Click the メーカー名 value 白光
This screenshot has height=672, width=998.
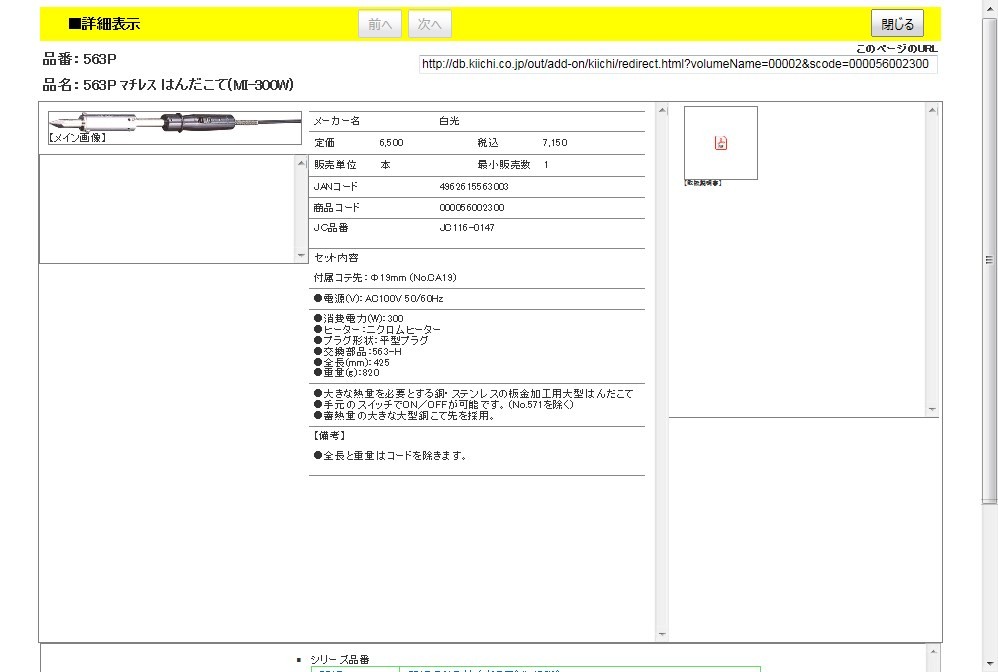[449, 121]
